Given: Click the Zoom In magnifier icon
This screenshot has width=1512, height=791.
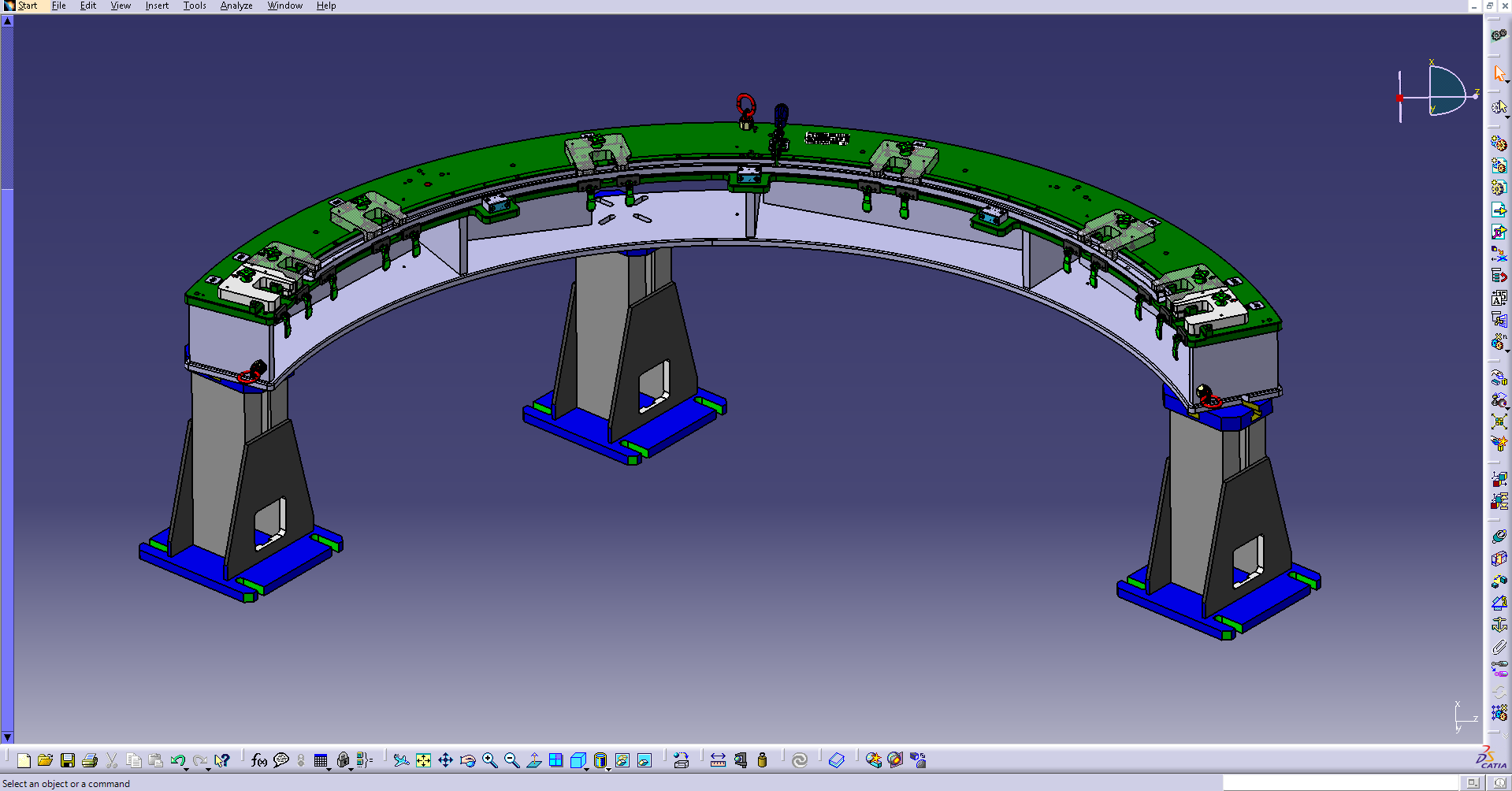Looking at the screenshot, I should 489,760.
